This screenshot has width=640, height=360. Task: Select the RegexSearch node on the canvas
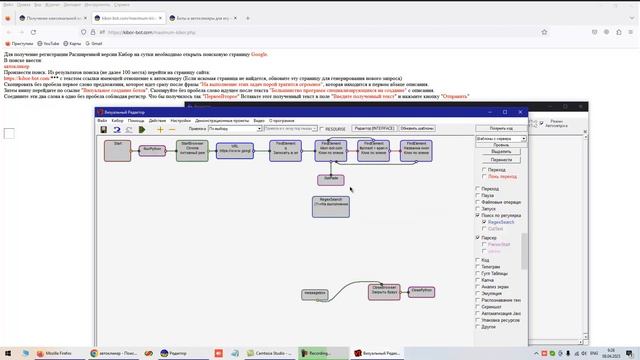point(331,207)
